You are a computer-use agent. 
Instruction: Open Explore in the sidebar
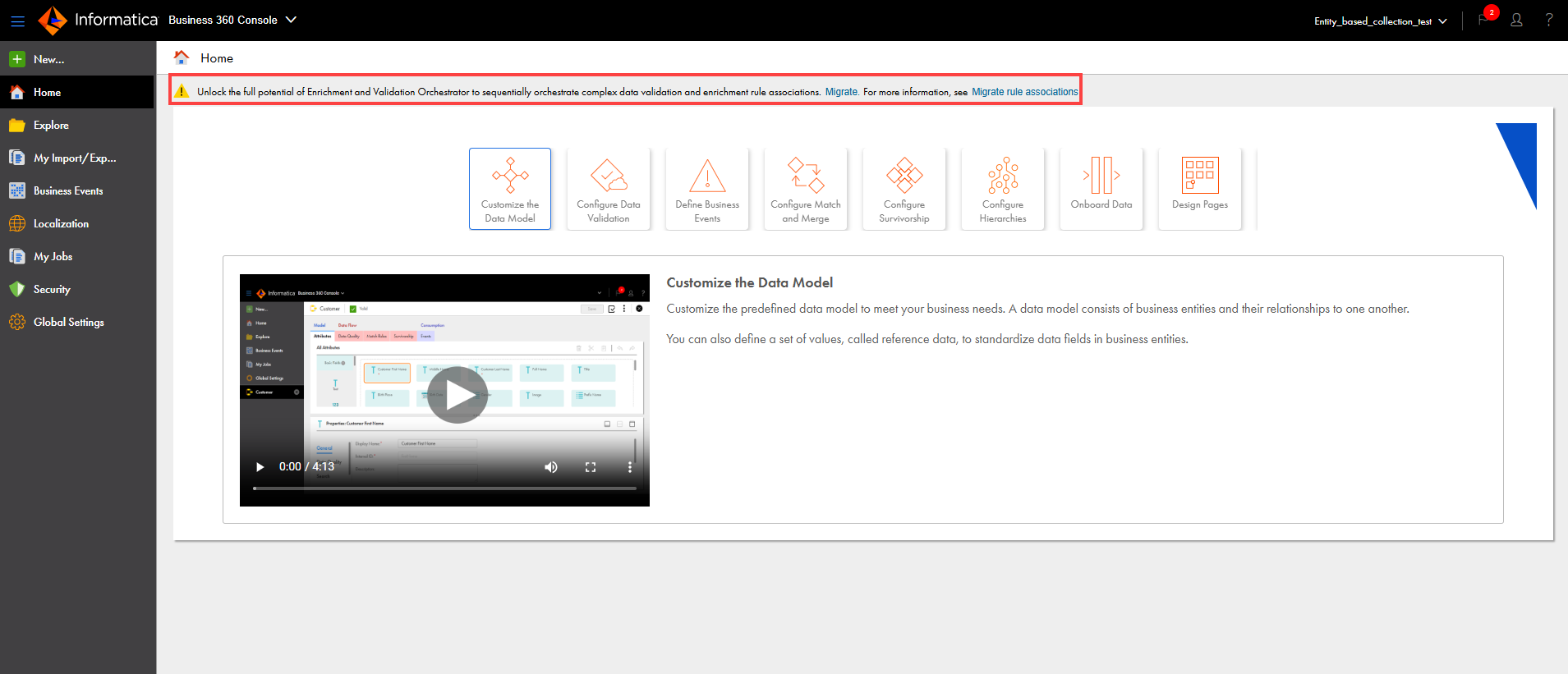[77, 125]
